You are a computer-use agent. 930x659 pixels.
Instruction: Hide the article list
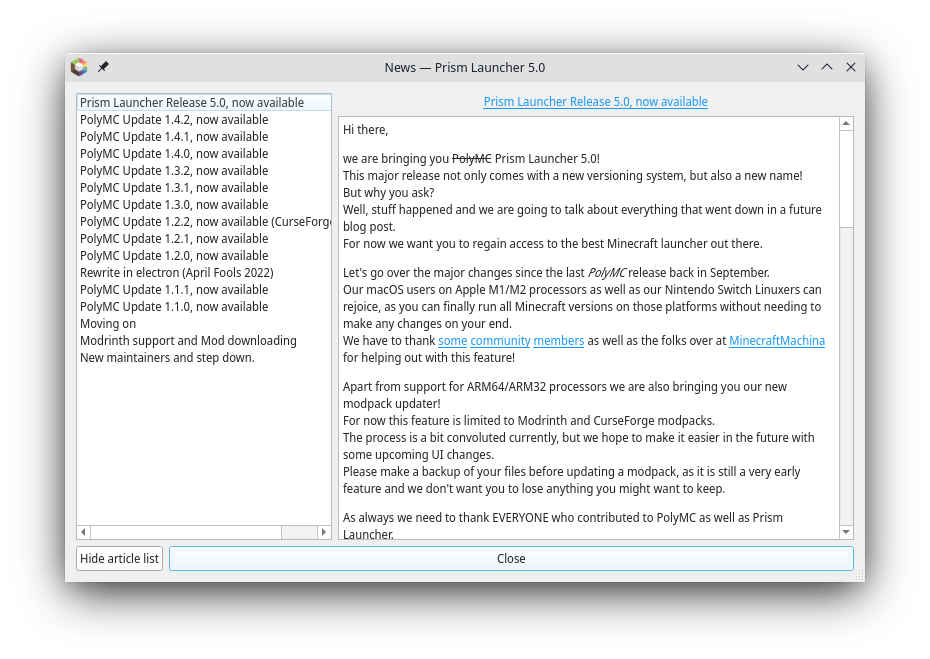point(119,558)
